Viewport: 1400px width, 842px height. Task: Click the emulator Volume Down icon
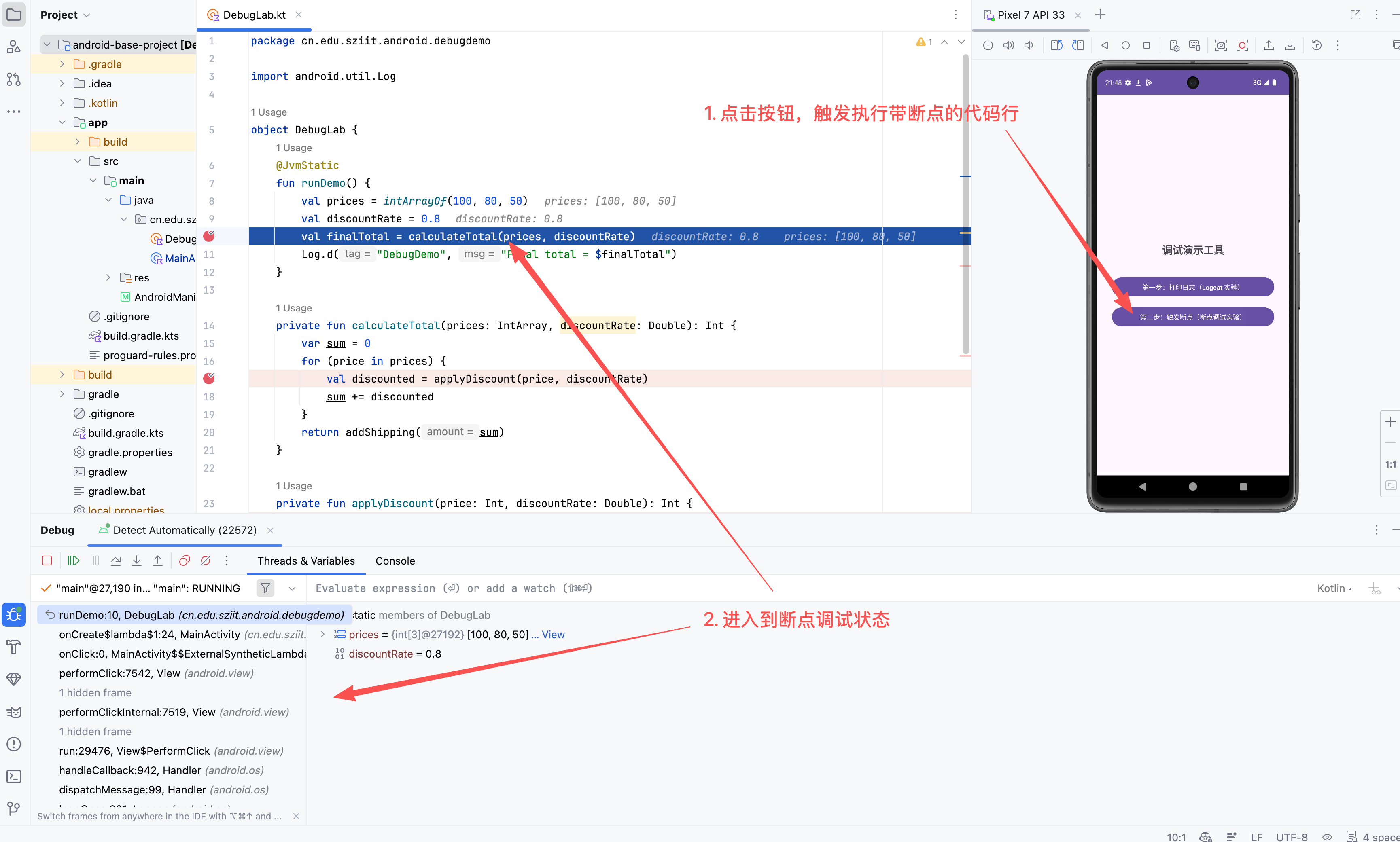pyautogui.click(x=1029, y=45)
